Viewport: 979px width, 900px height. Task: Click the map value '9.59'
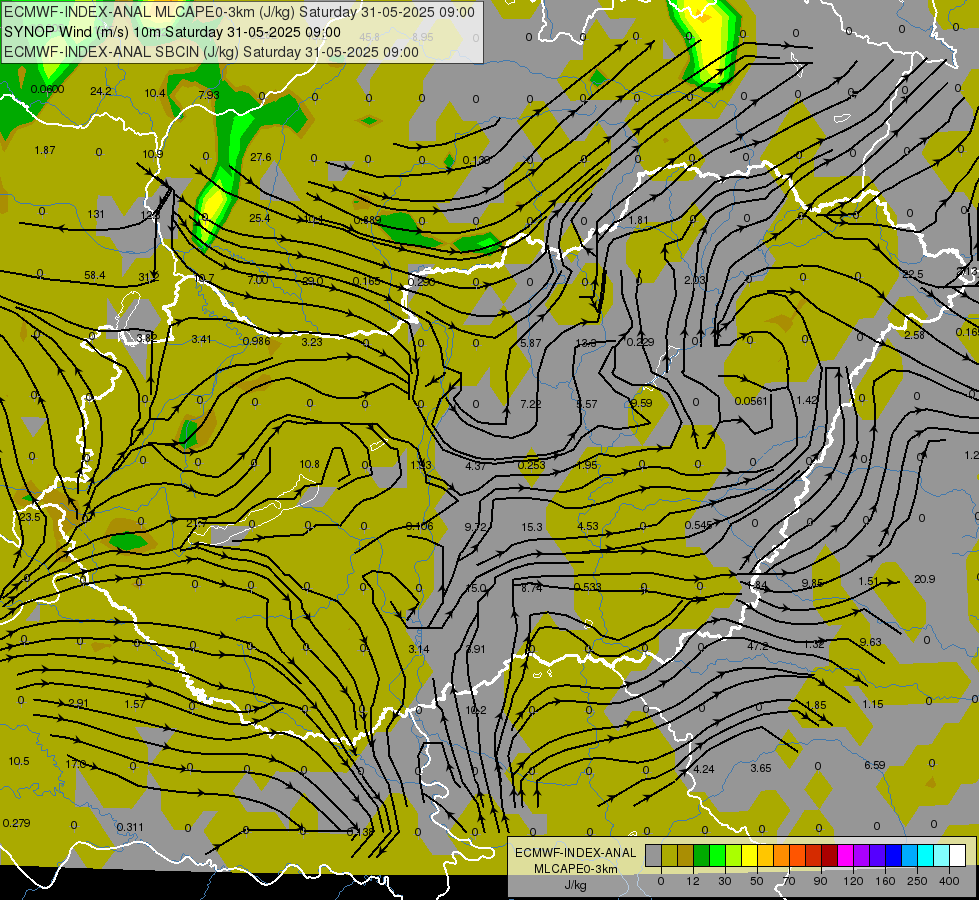641,403
